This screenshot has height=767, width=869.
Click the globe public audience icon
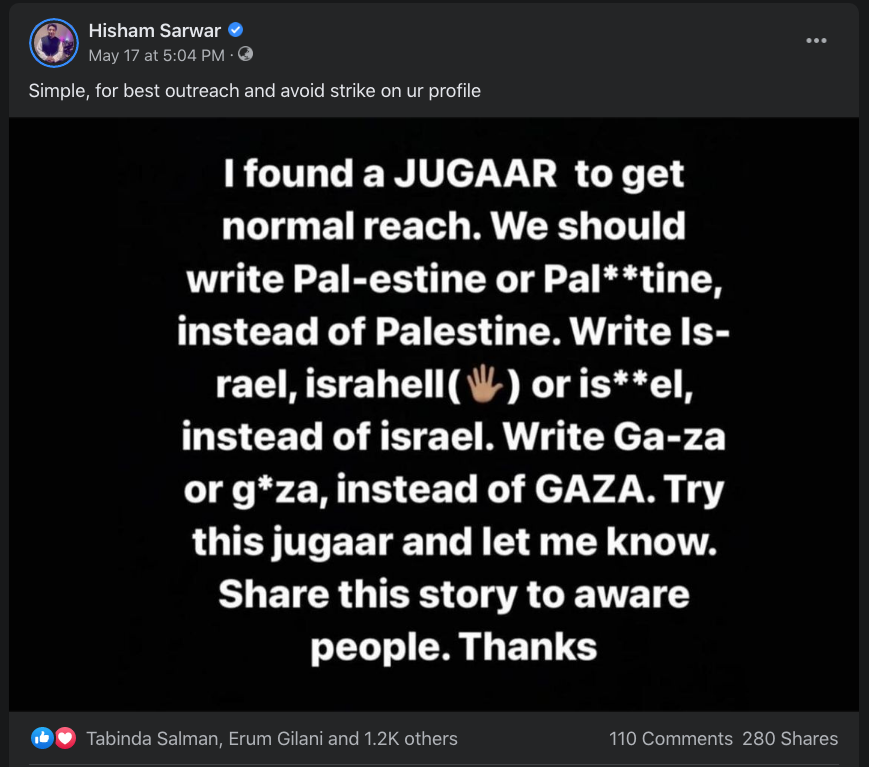coord(246,54)
